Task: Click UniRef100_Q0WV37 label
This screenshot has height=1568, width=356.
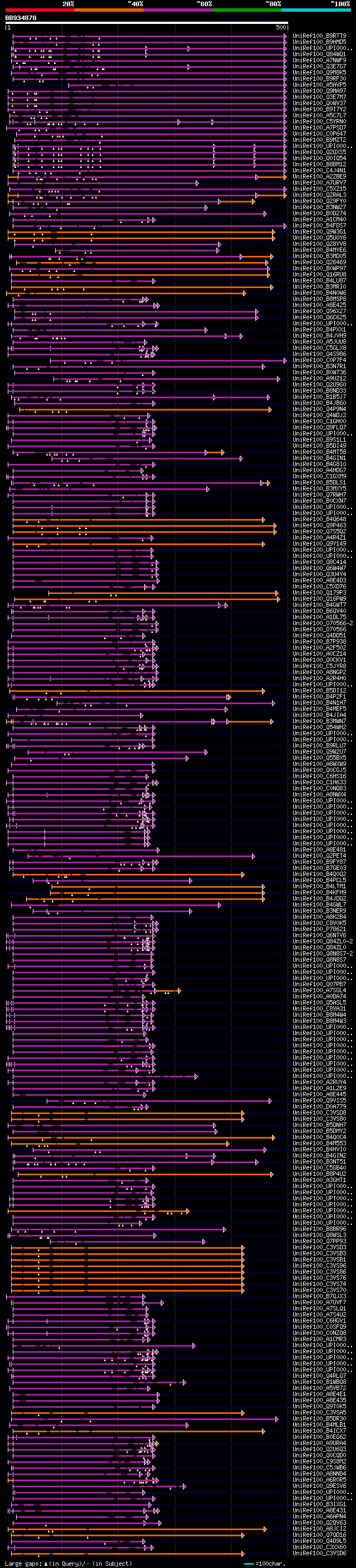Action: coord(319,103)
